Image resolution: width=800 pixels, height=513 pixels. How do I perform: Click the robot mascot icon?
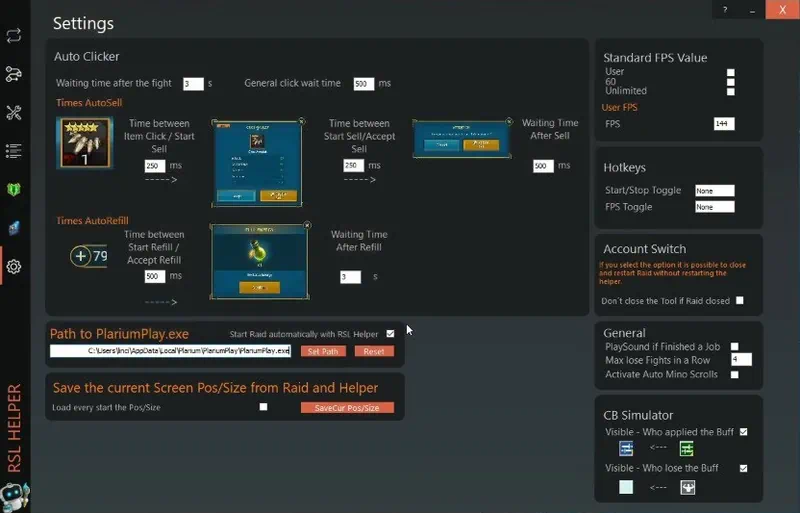(x=14, y=496)
